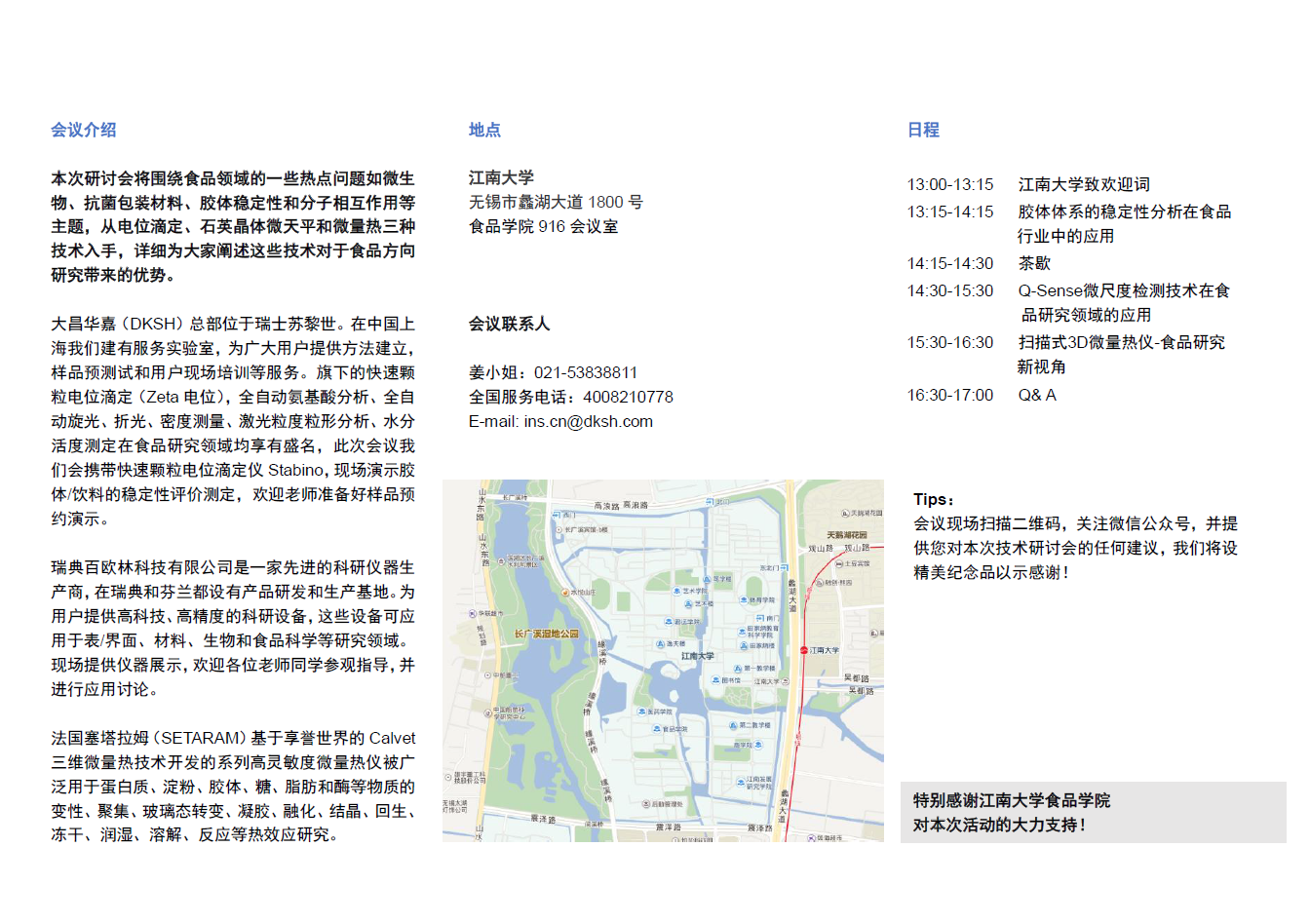Click the 日程 schedule heading

[923, 130]
